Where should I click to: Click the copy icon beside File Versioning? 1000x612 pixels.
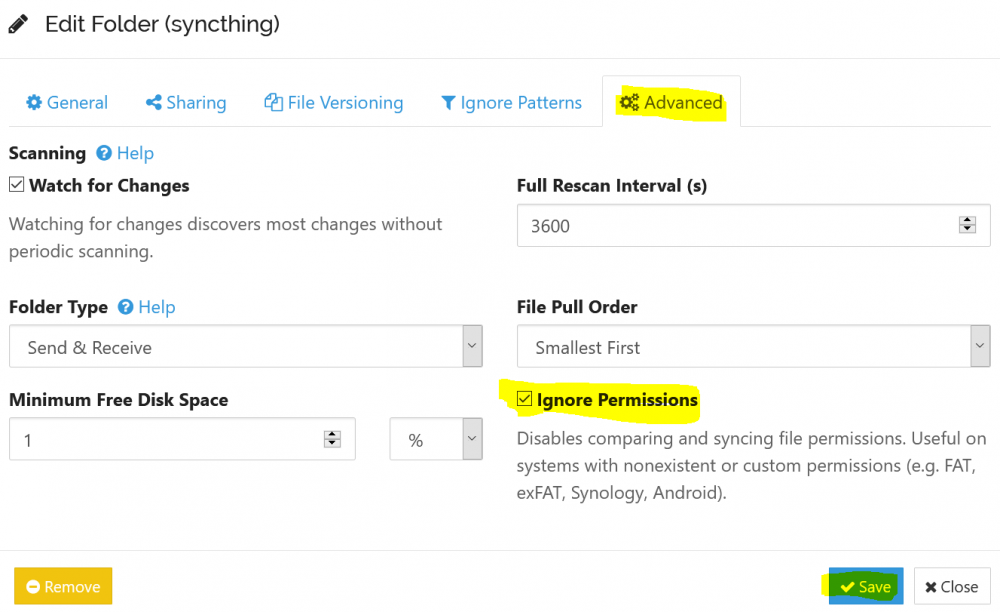274,102
